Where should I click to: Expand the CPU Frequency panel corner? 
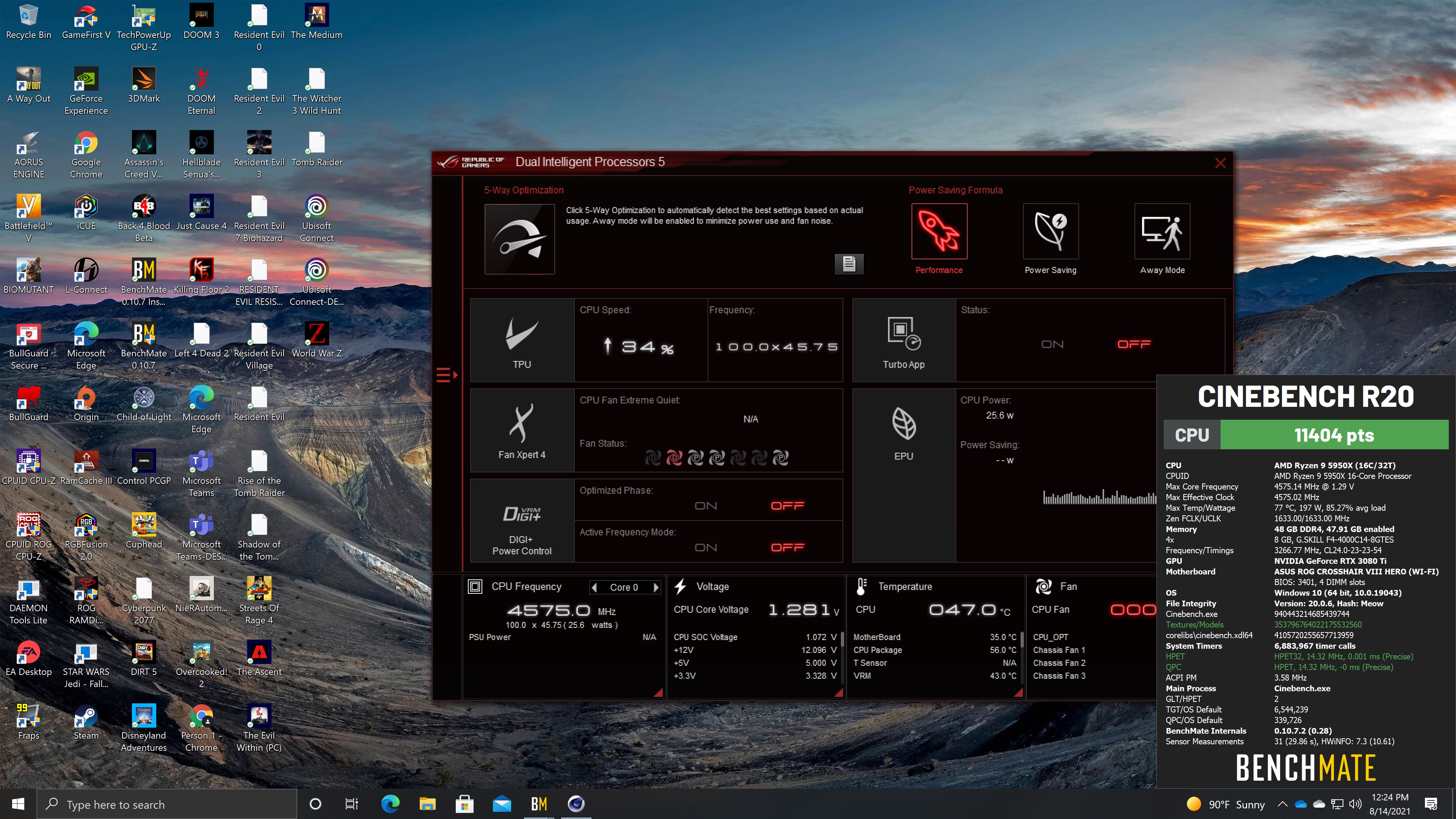(x=659, y=692)
